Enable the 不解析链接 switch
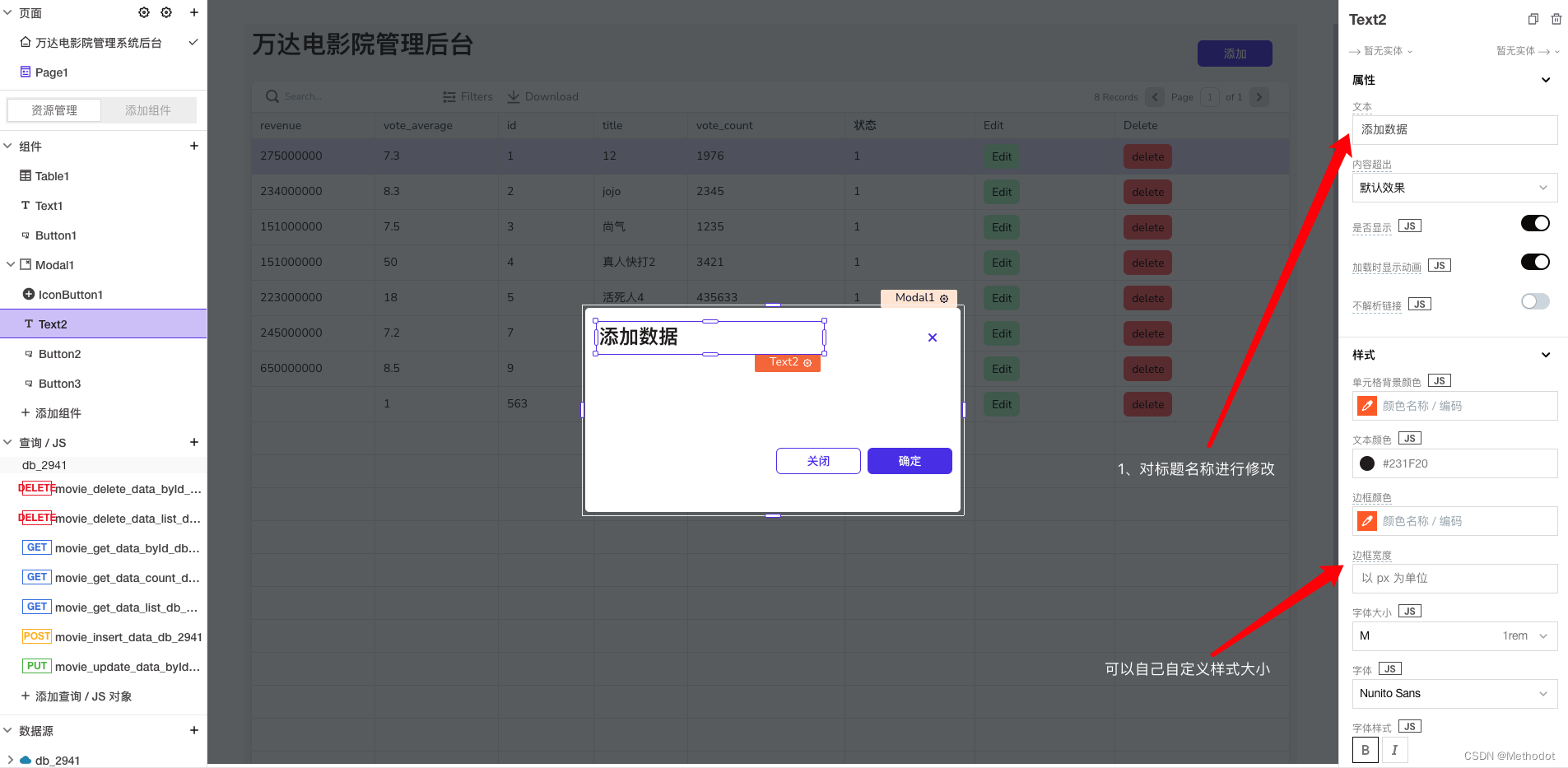Image resolution: width=1568 pixels, height=768 pixels. tap(1535, 301)
